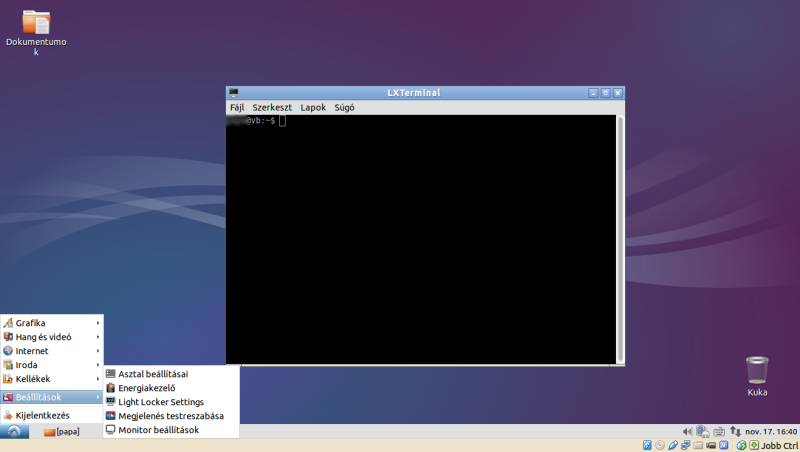Open the Fájl menu in LXTerminal
This screenshot has width=800, height=452.
[237, 108]
